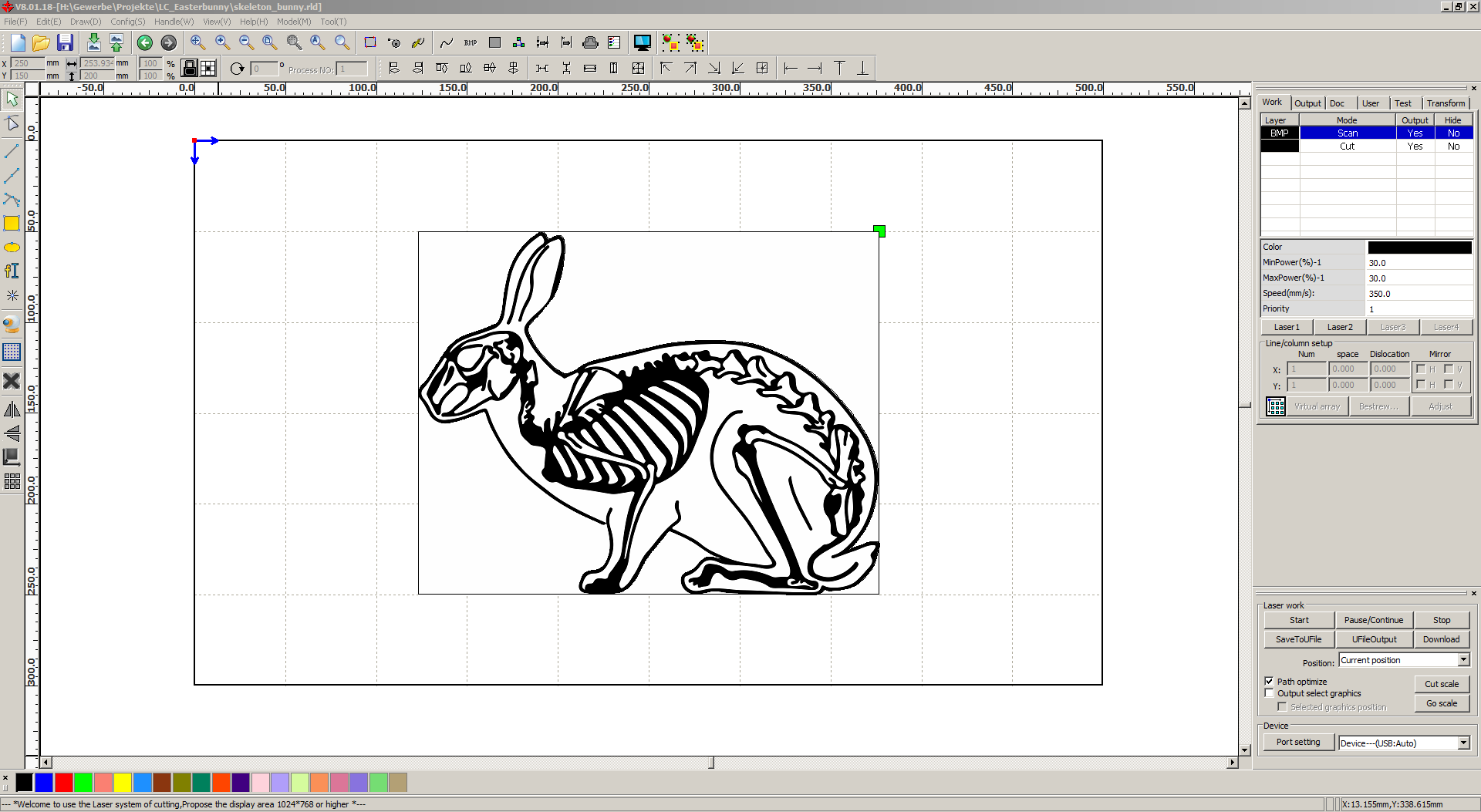Select the Laser2 button
The image size is (1481, 812).
pos(1340,327)
